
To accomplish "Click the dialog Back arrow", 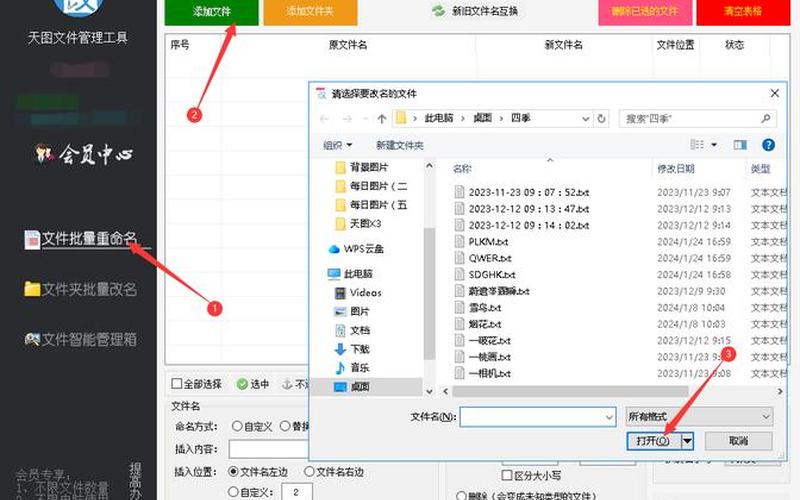I will [x=324, y=119].
